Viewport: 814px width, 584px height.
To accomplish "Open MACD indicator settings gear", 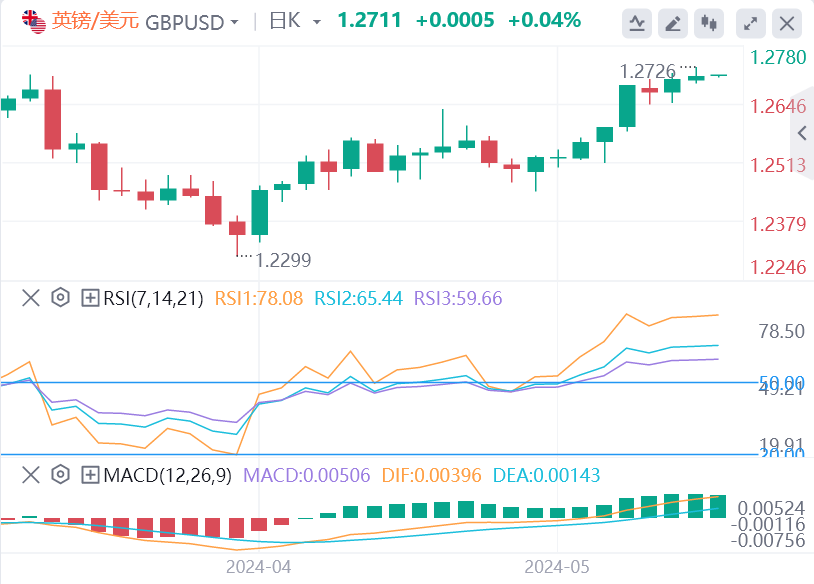I will pyautogui.click(x=60, y=474).
